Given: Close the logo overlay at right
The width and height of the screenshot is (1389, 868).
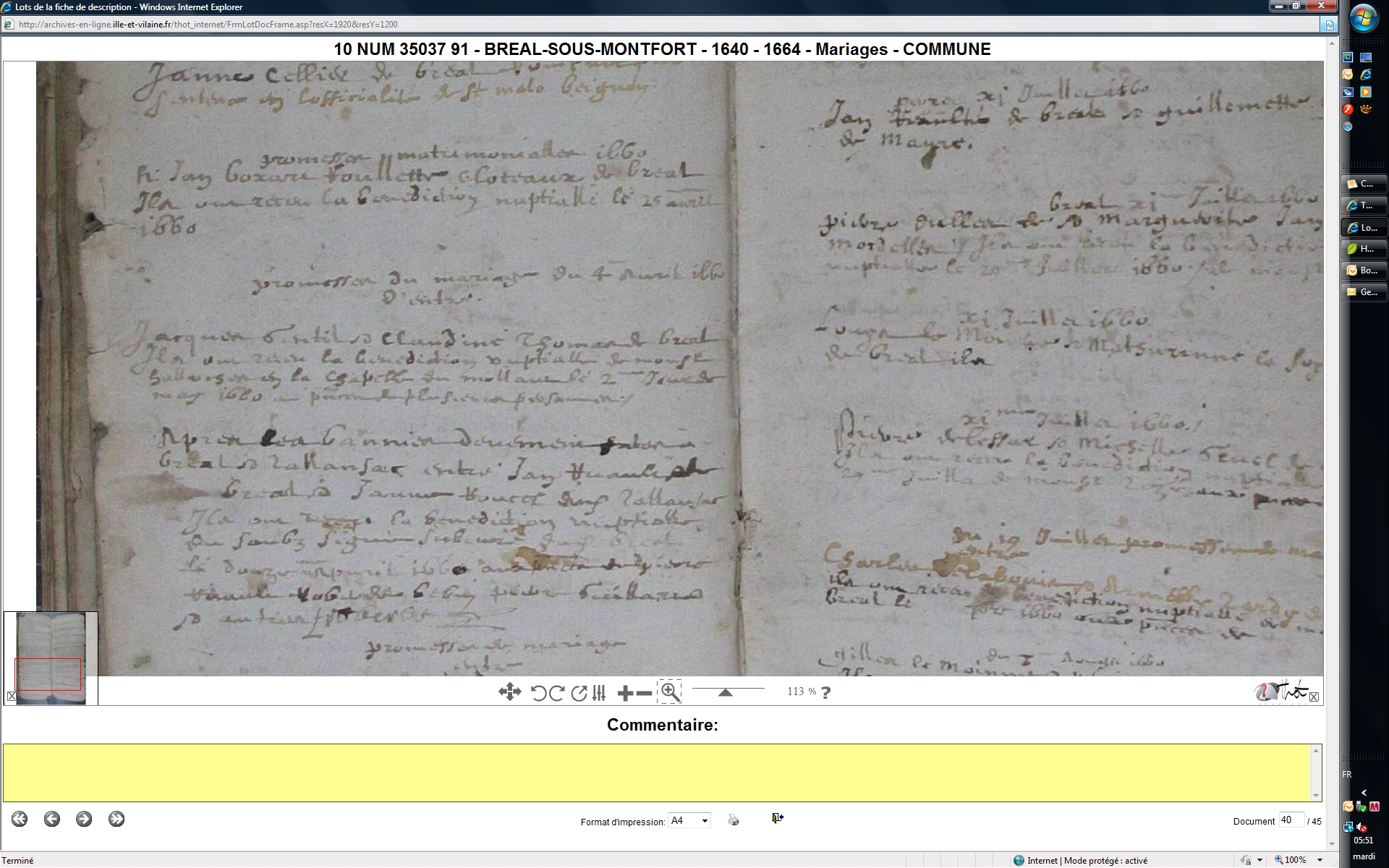Looking at the screenshot, I should point(1314,697).
